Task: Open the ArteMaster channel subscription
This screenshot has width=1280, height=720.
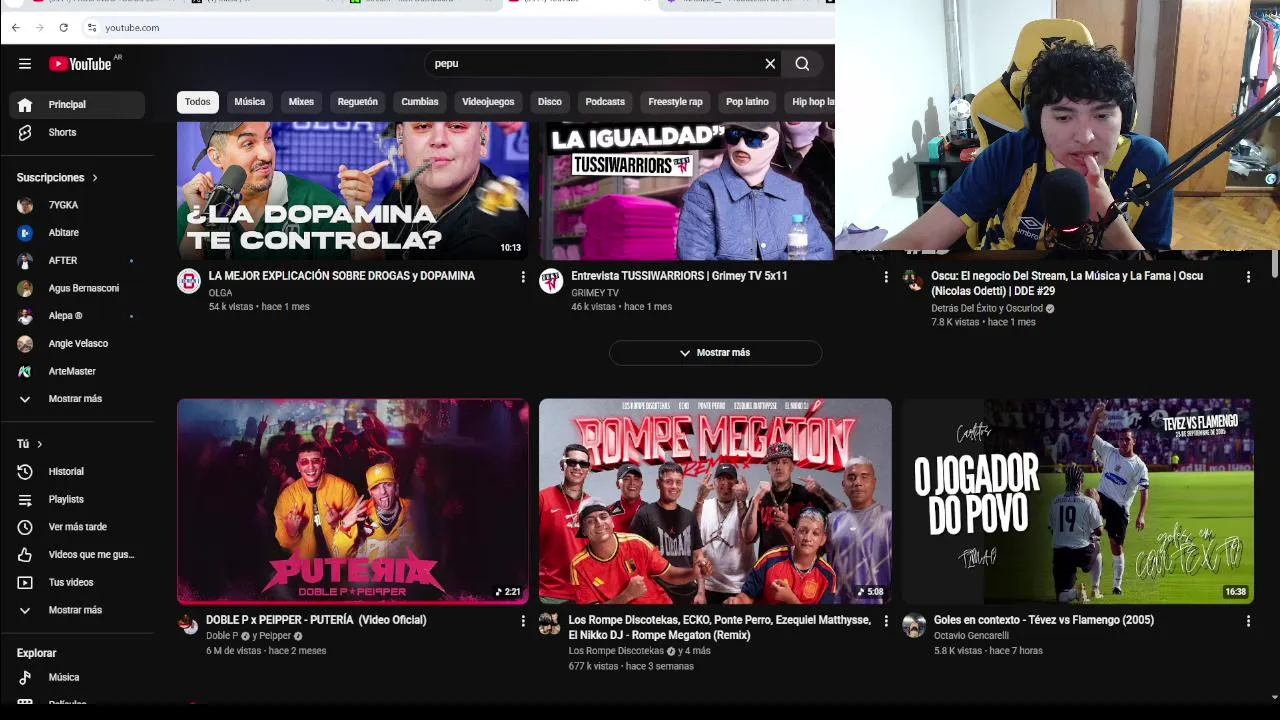Action: tap(77, 371)
